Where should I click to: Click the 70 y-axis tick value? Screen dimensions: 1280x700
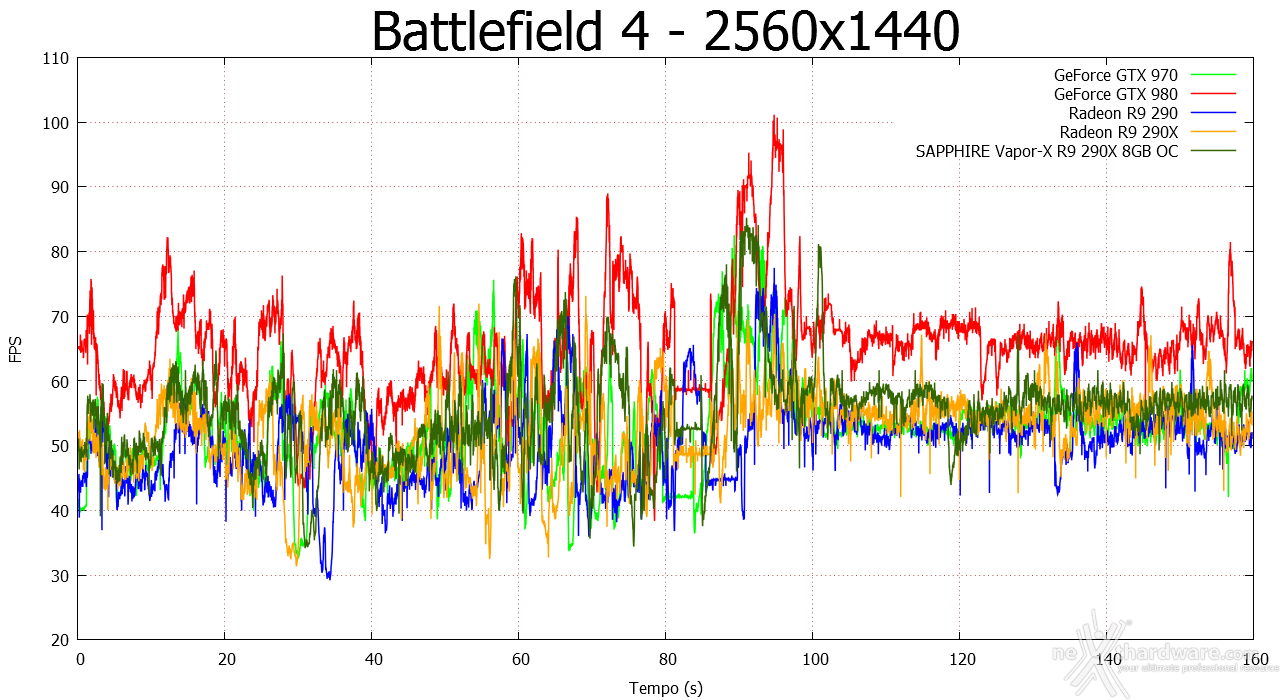click(x=60, y=317)
